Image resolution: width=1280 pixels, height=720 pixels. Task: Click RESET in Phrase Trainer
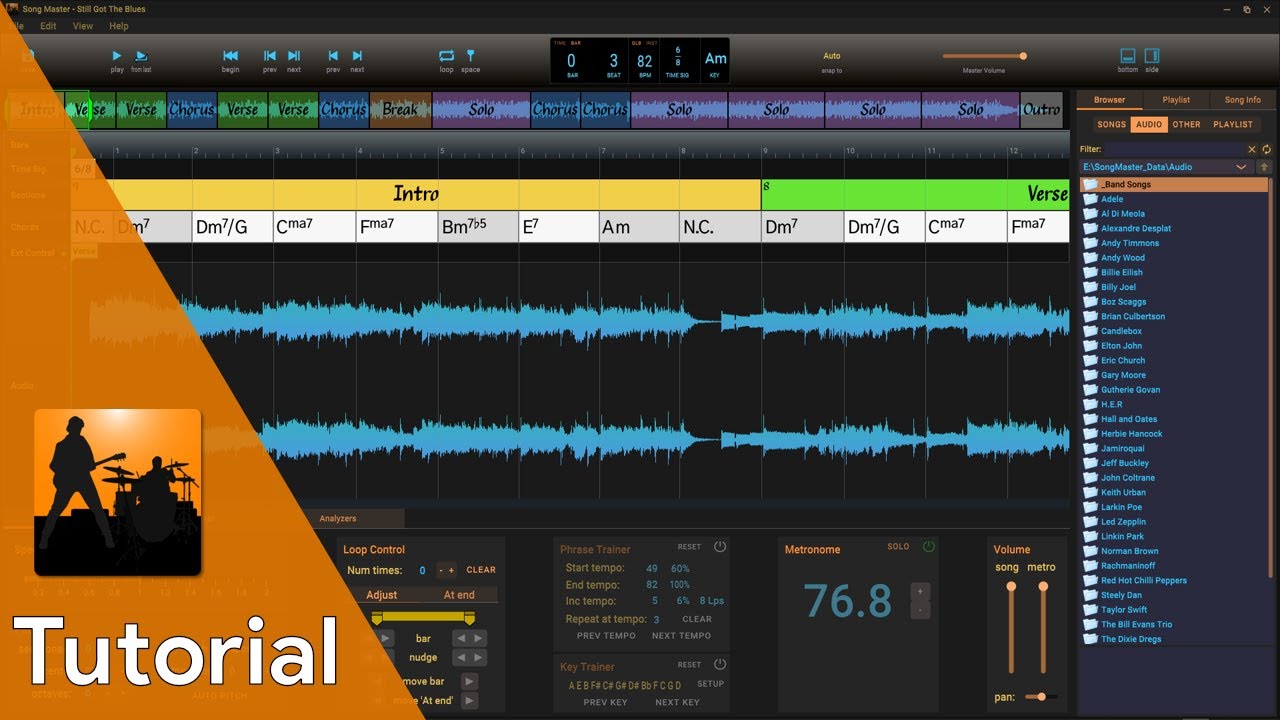[x=689, y=547]
